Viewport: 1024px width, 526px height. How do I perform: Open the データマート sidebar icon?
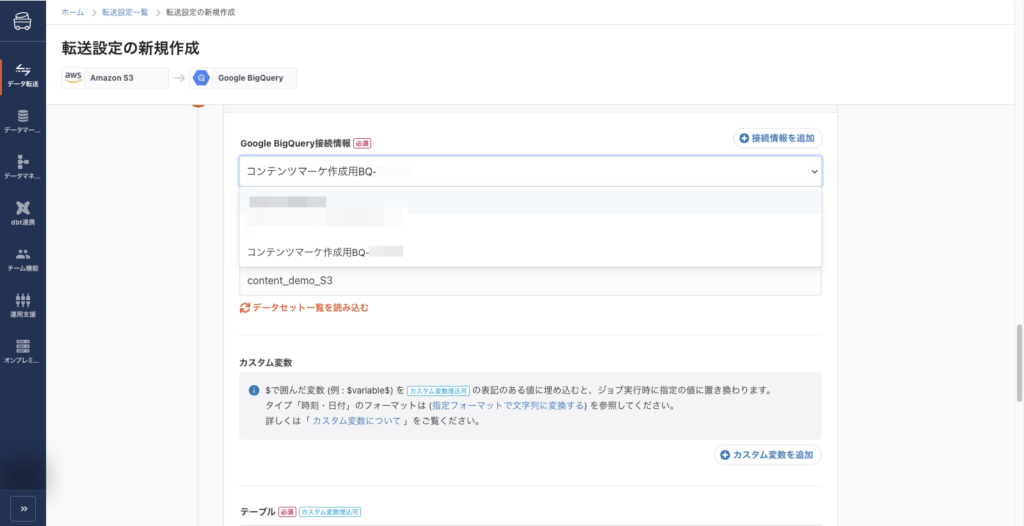pyautogui.click(x=22, y=120)
